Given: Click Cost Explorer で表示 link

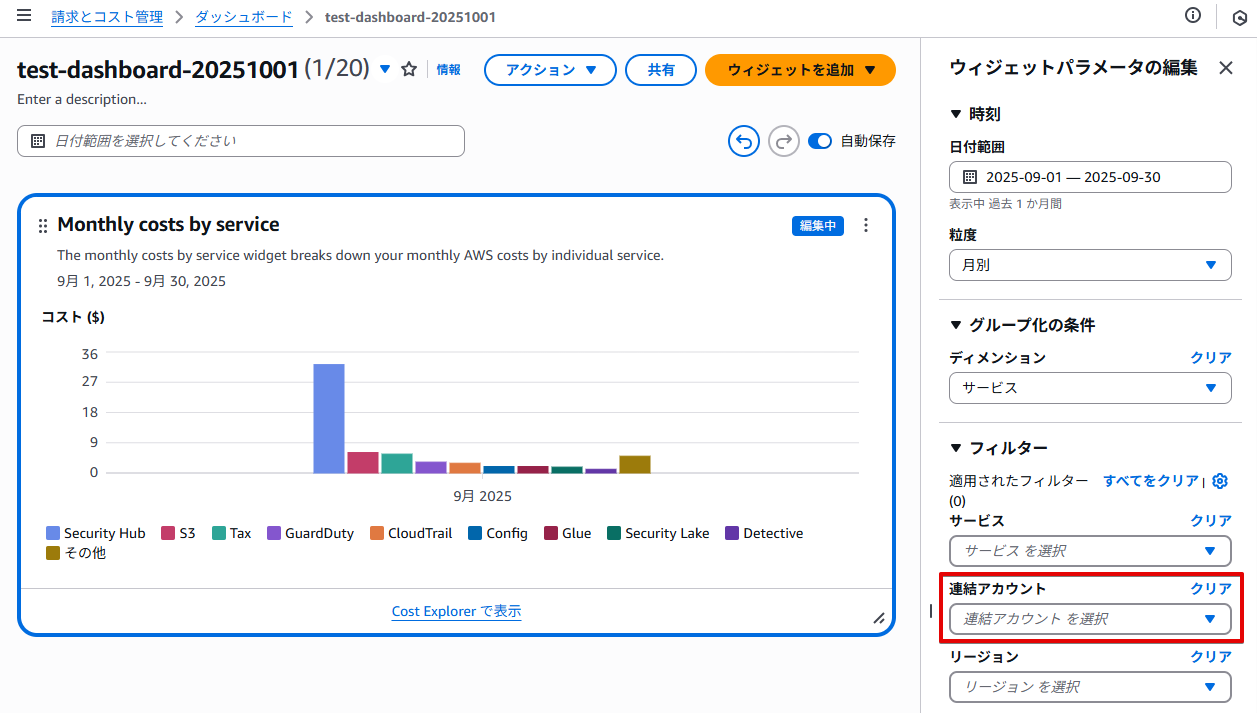Looking at the screenshot, I should click(456, 611).
